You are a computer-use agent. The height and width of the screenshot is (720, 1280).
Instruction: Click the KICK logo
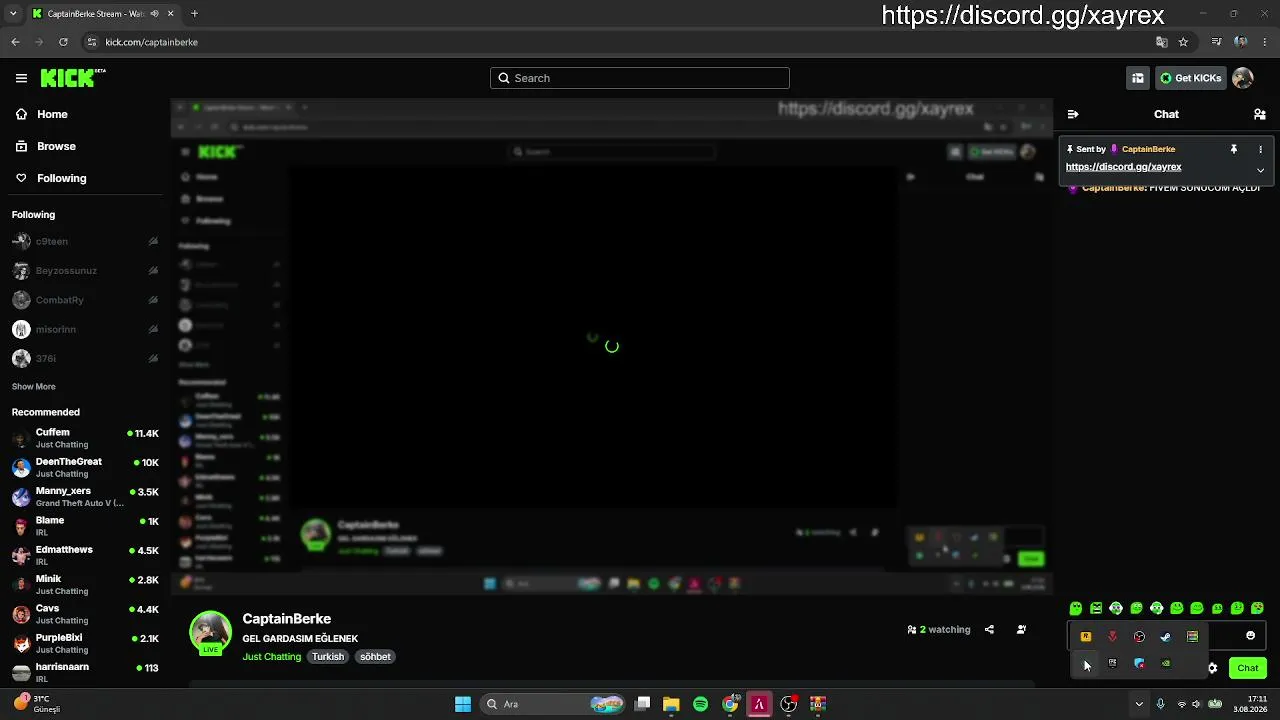73,78
